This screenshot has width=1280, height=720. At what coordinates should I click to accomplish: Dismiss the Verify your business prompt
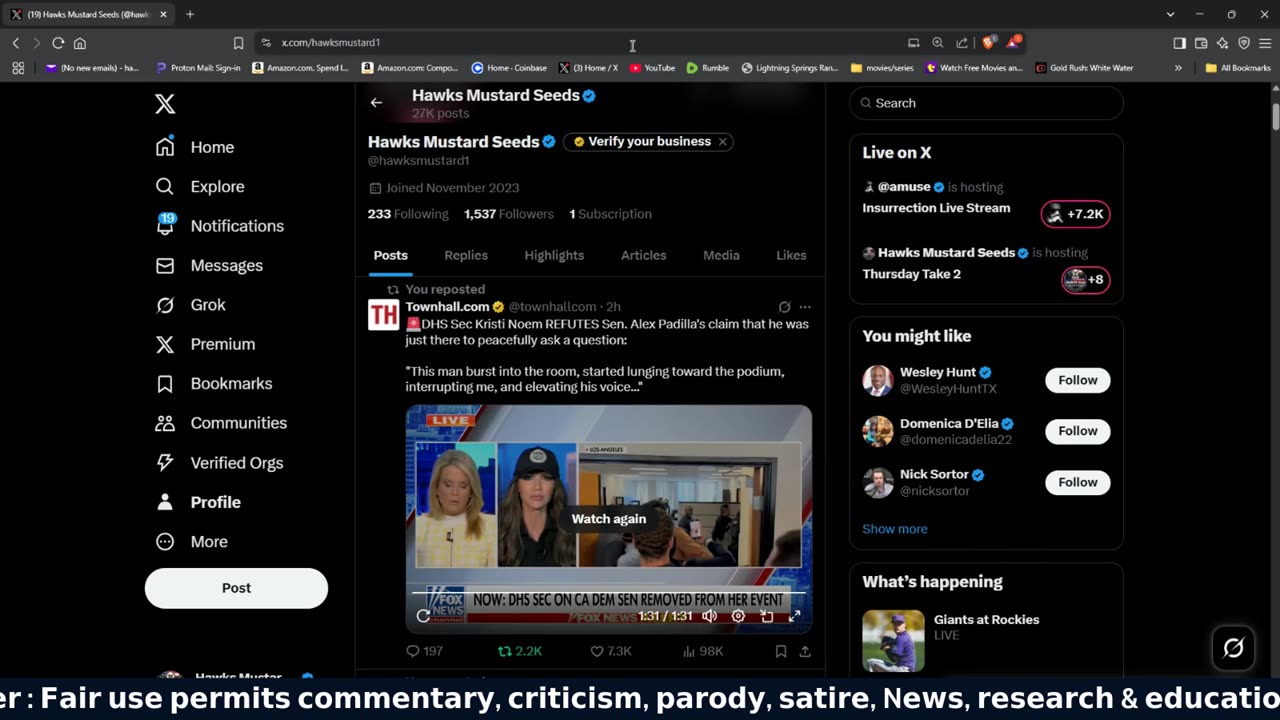pyautogui.click(x=722, y=142)
